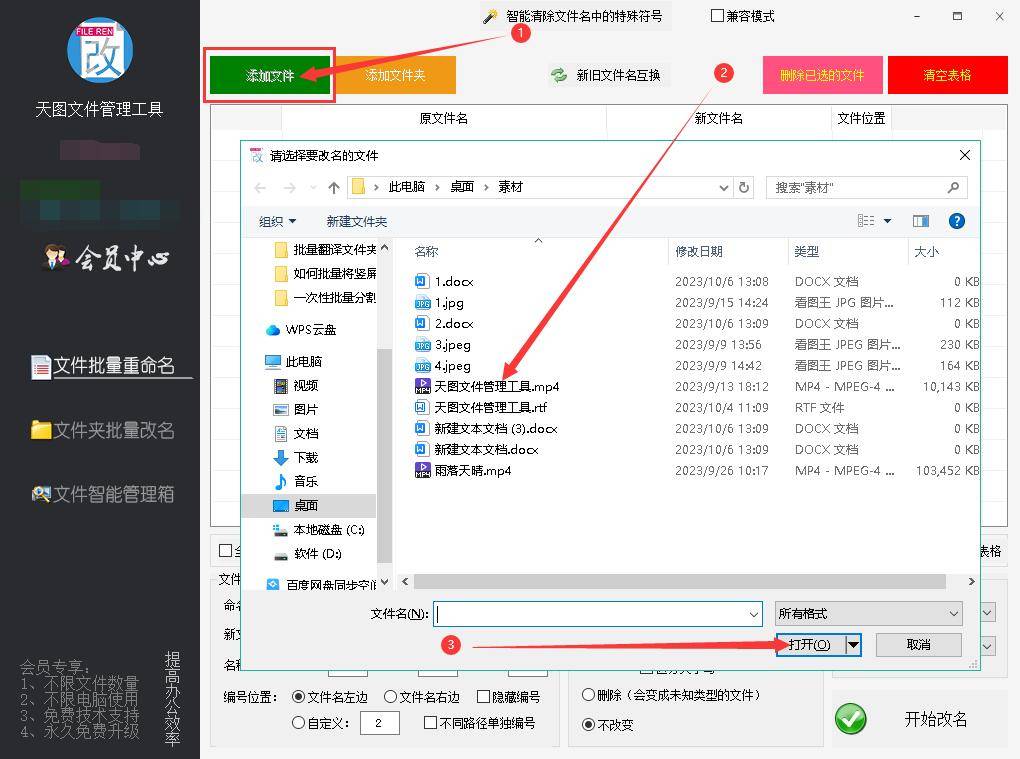The height and width of the screenshot is (759, 1020).
Task: Open 本地磁盘 (C:) drive
Action: [x=319, y=530]
